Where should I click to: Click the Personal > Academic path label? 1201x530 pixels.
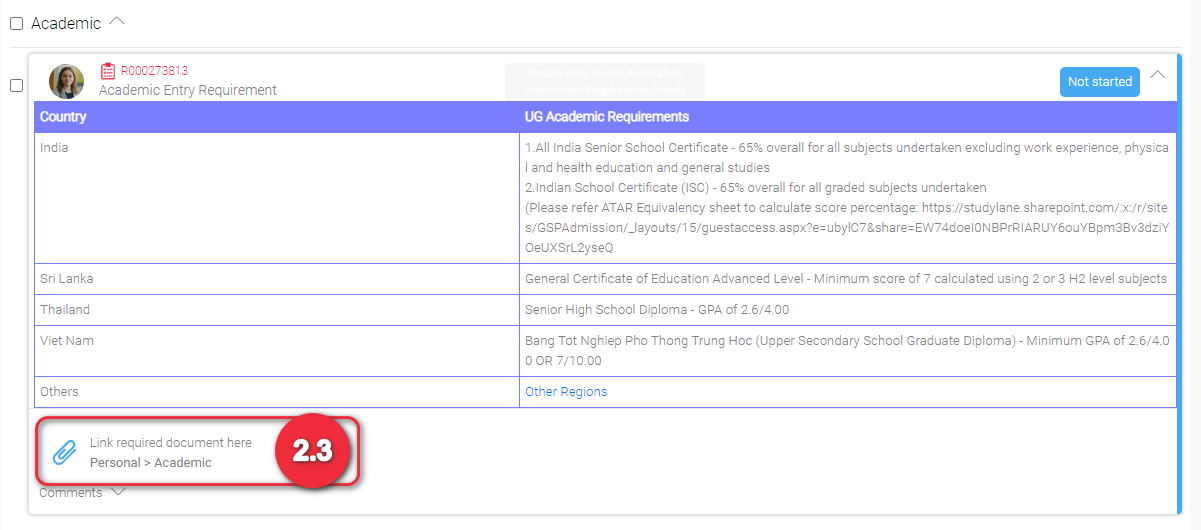[x=151, y=463]
